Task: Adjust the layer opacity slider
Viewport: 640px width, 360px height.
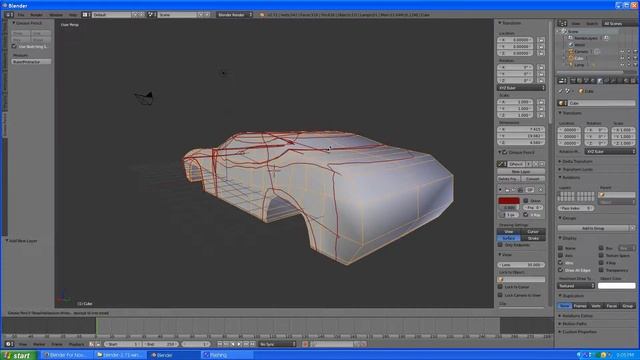Action: [509, 208]
